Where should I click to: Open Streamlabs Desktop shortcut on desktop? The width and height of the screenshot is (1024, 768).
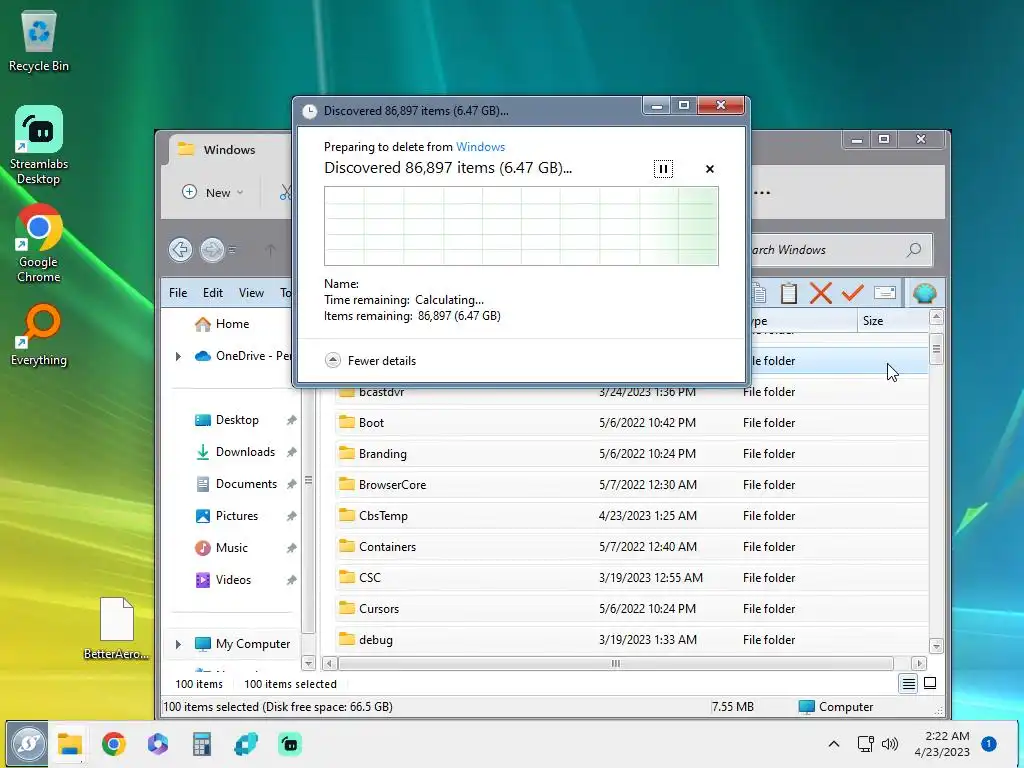coord(39,146)
